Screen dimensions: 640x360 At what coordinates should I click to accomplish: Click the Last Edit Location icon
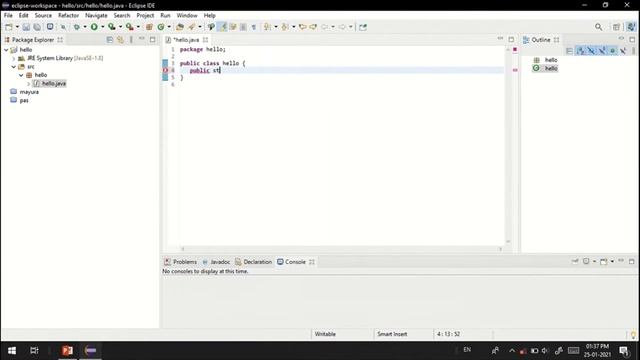click(x=302, y=27)
